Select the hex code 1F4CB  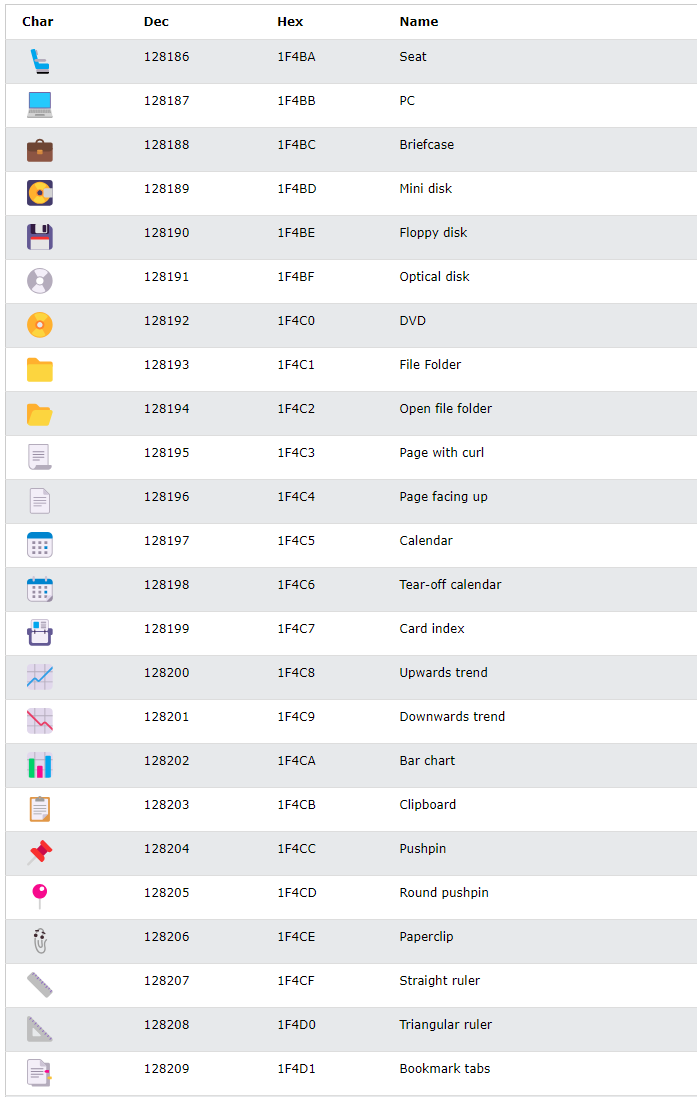pos(296,805)
